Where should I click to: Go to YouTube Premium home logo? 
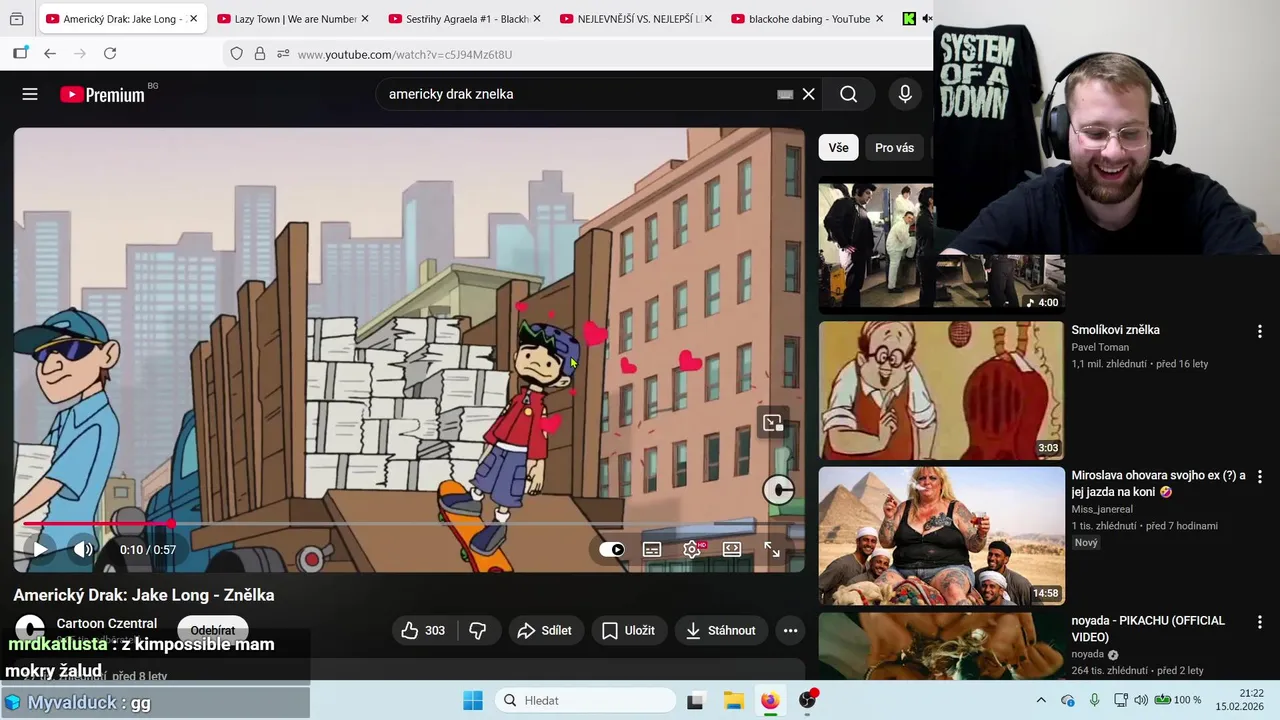pyautogui.click(x=102, y=94)
